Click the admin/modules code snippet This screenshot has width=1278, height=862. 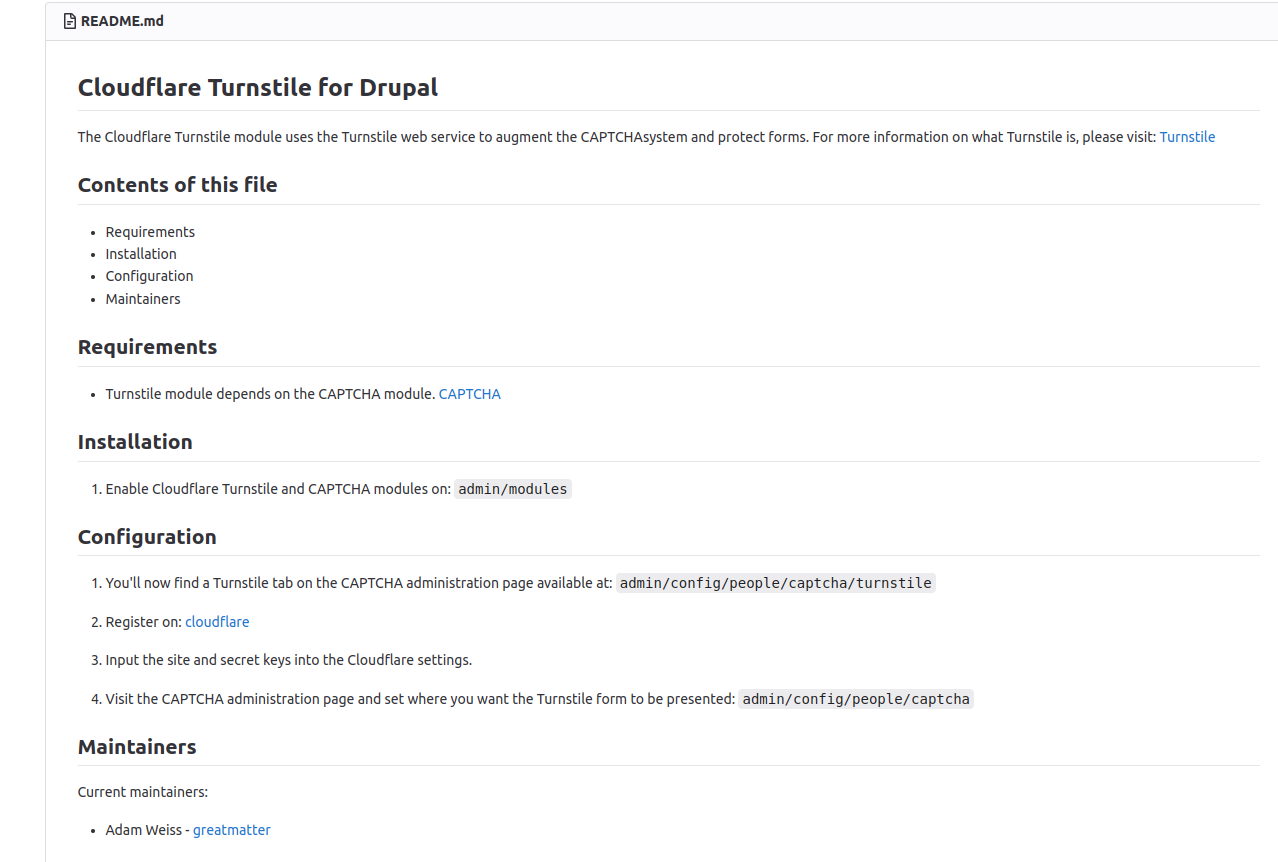pyautogui.click(x=513, y=489)
